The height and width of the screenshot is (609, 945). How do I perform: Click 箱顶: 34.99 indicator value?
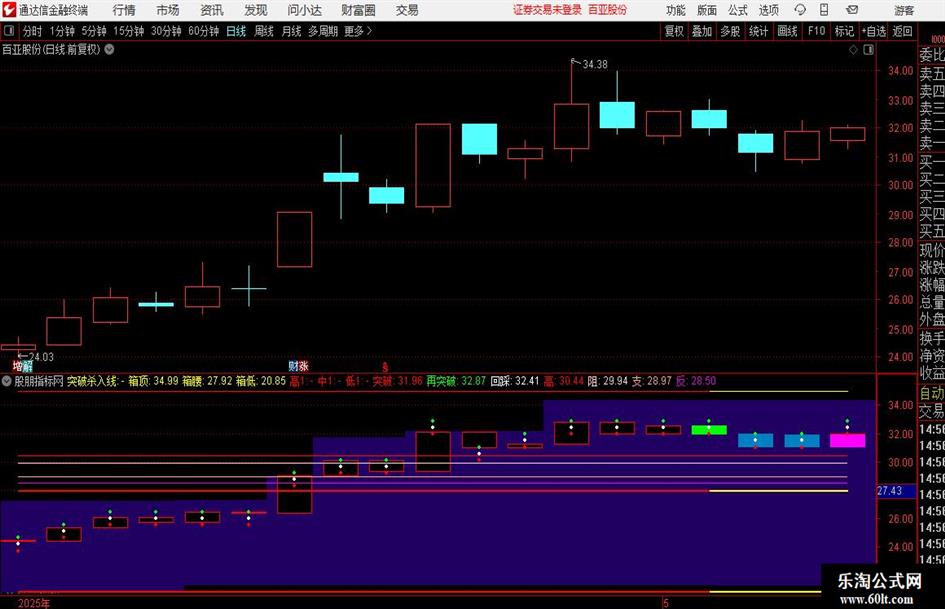(153, 381)
